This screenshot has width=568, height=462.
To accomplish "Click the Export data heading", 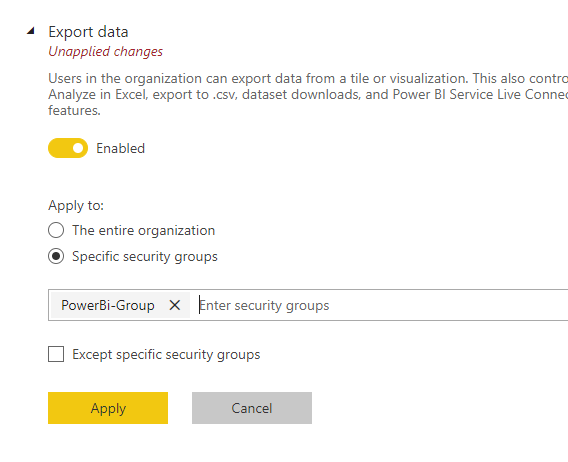I will (x=88, y=32).
